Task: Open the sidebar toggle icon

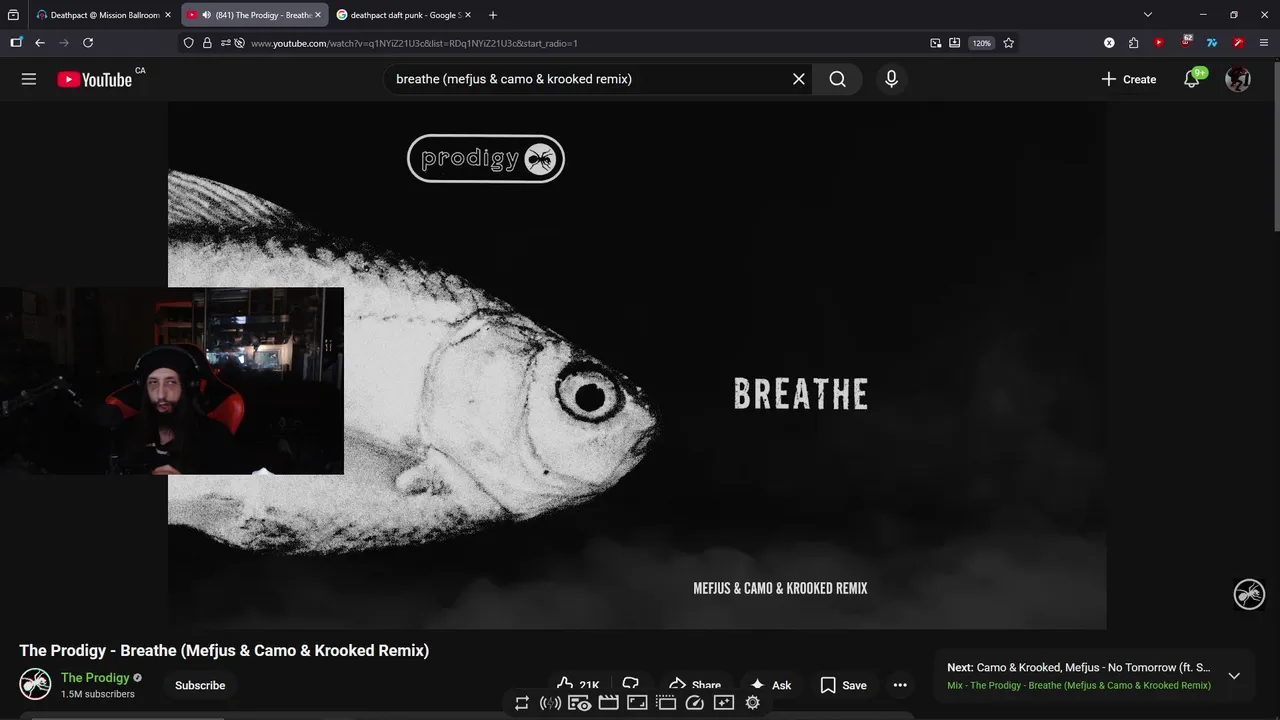Action: [16, 43]
